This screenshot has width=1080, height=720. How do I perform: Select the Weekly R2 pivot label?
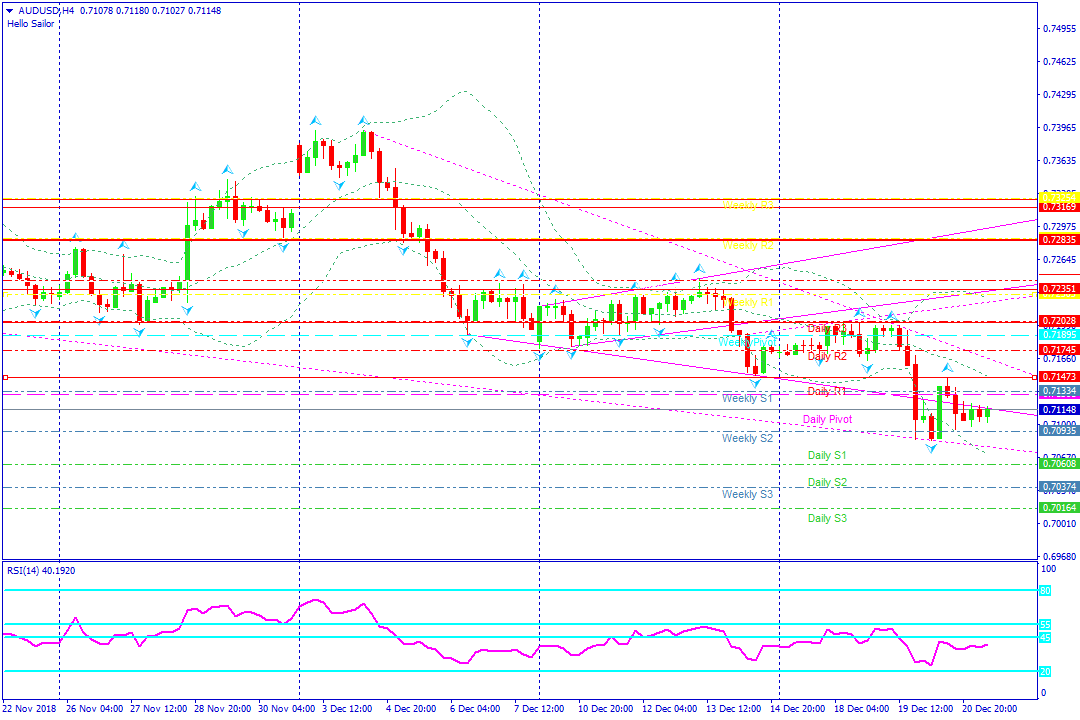[x=748, y=245]
